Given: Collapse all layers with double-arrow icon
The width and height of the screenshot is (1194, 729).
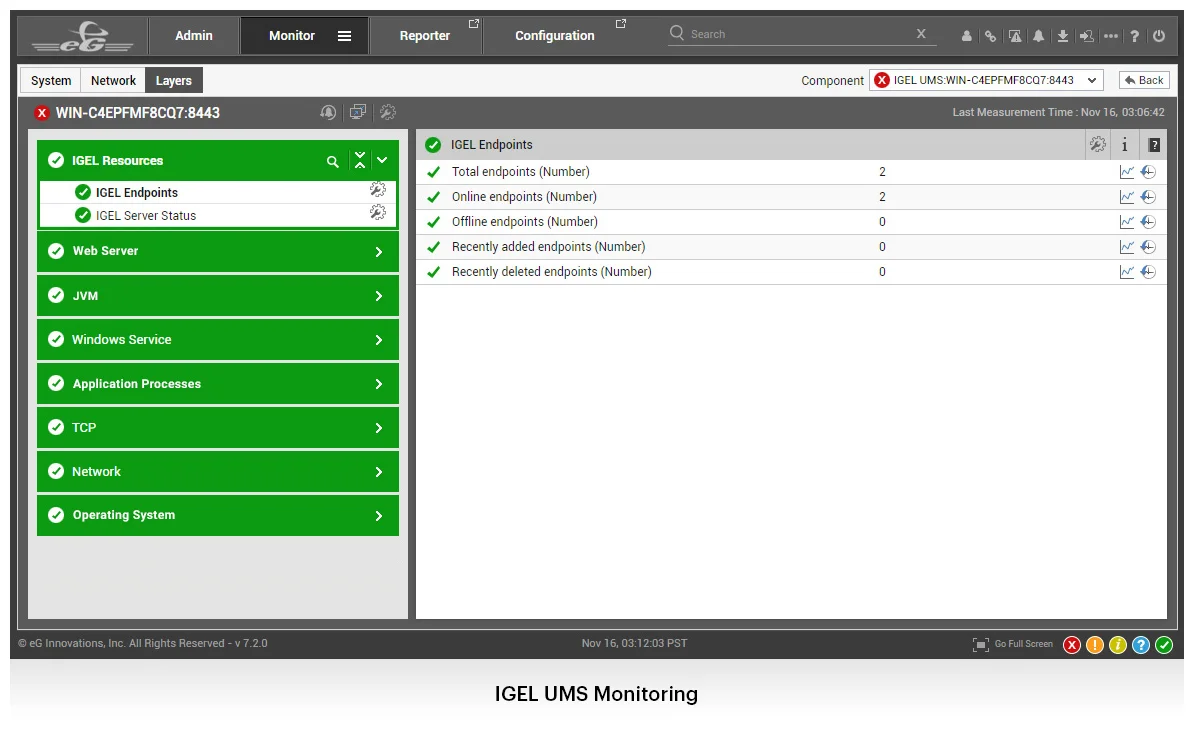Looking at the screenshot, I should pos(360,160).
